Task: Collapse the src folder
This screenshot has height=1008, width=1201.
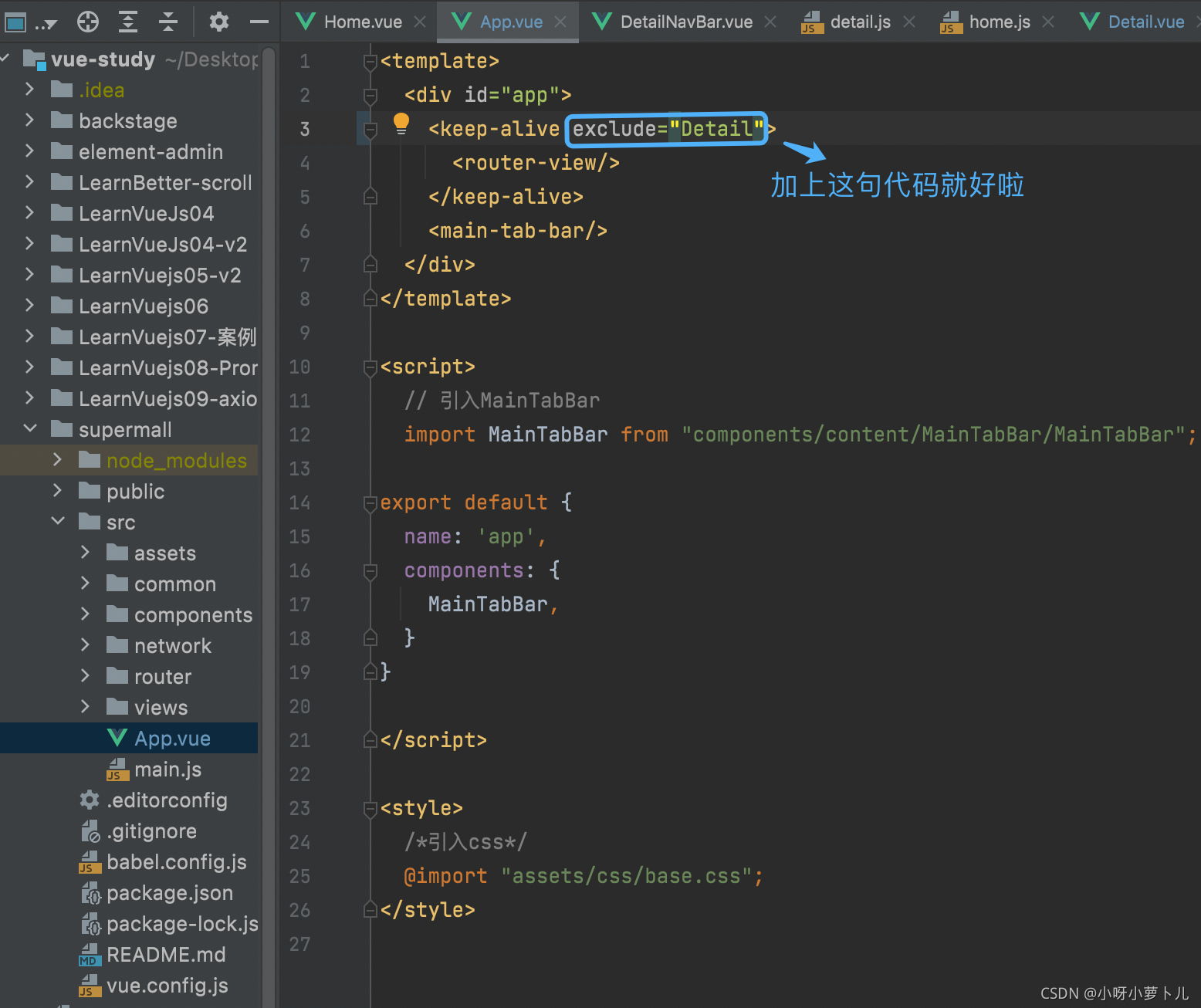Action: [x=57, y=522]
